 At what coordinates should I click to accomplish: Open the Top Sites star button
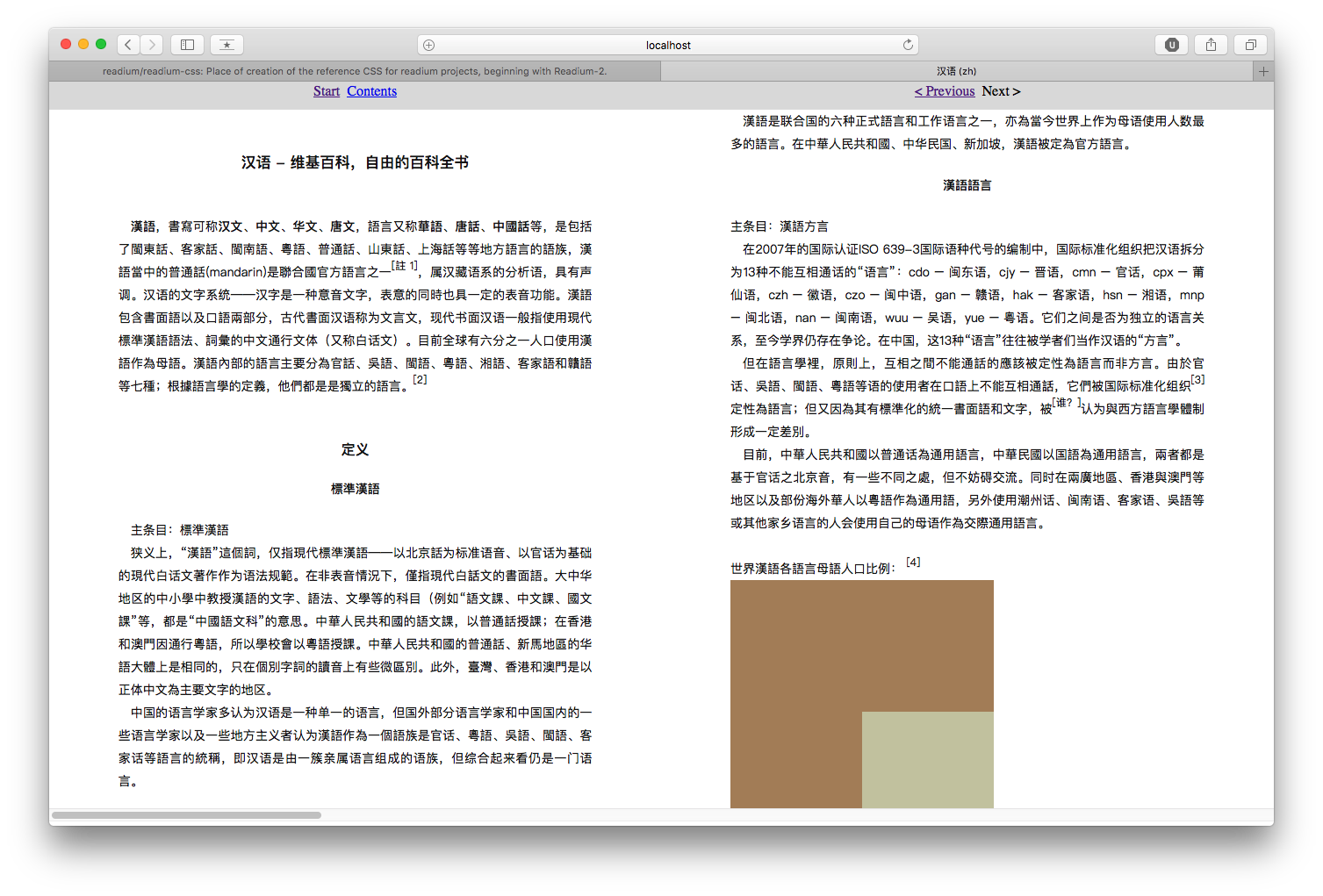226,45
